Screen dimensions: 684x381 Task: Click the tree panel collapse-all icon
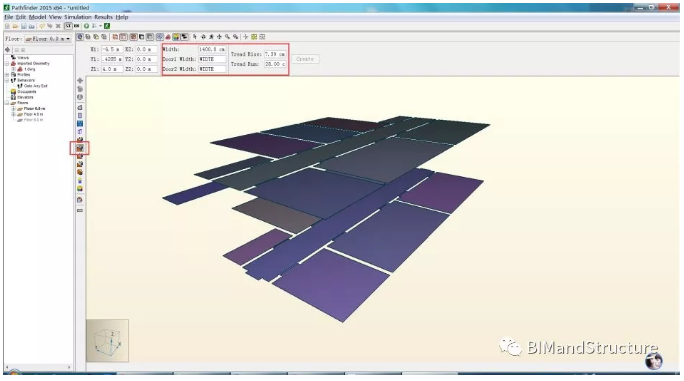tap(17, 49)
